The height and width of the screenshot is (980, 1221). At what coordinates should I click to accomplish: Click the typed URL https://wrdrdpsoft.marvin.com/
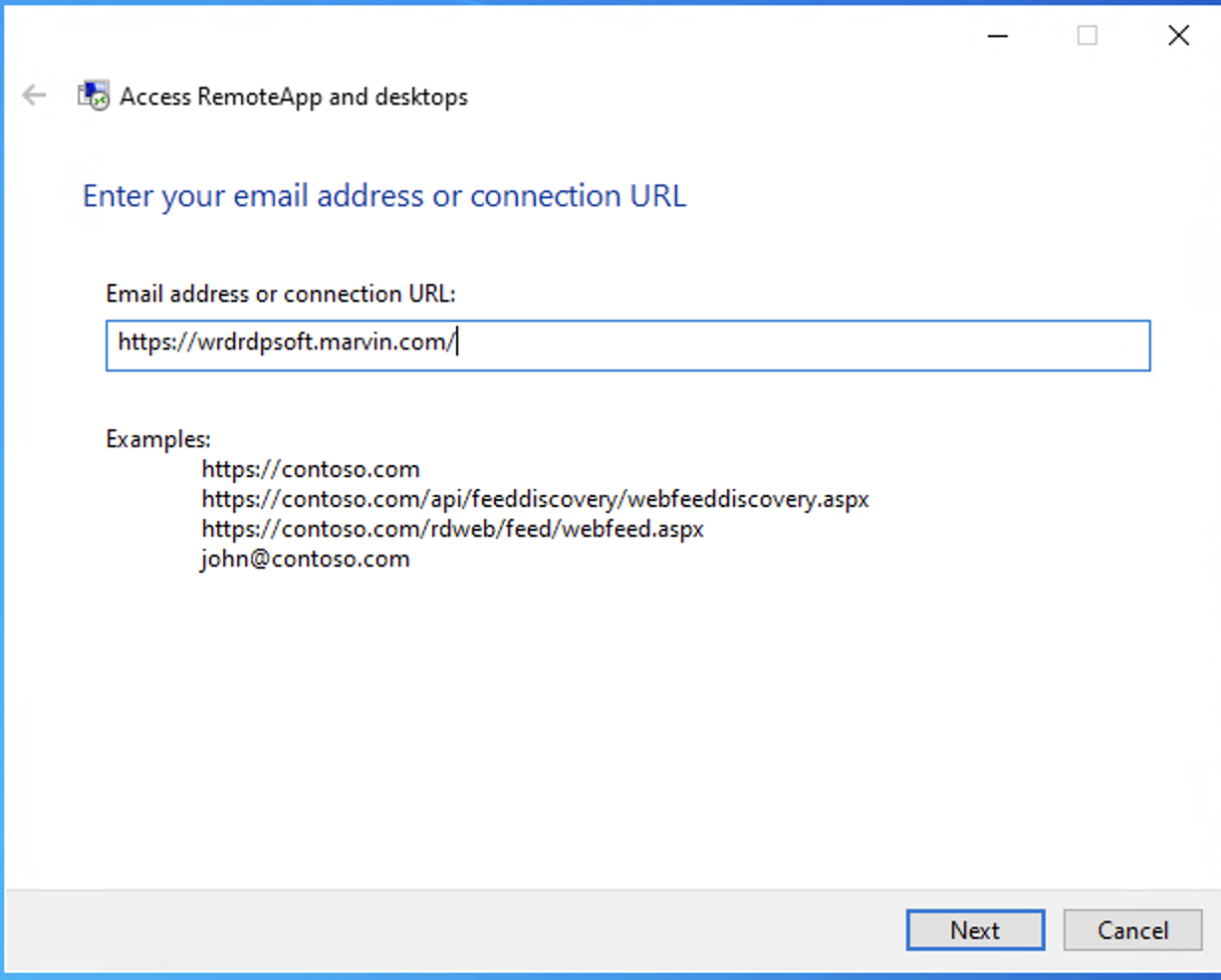[x=287, y=343]
